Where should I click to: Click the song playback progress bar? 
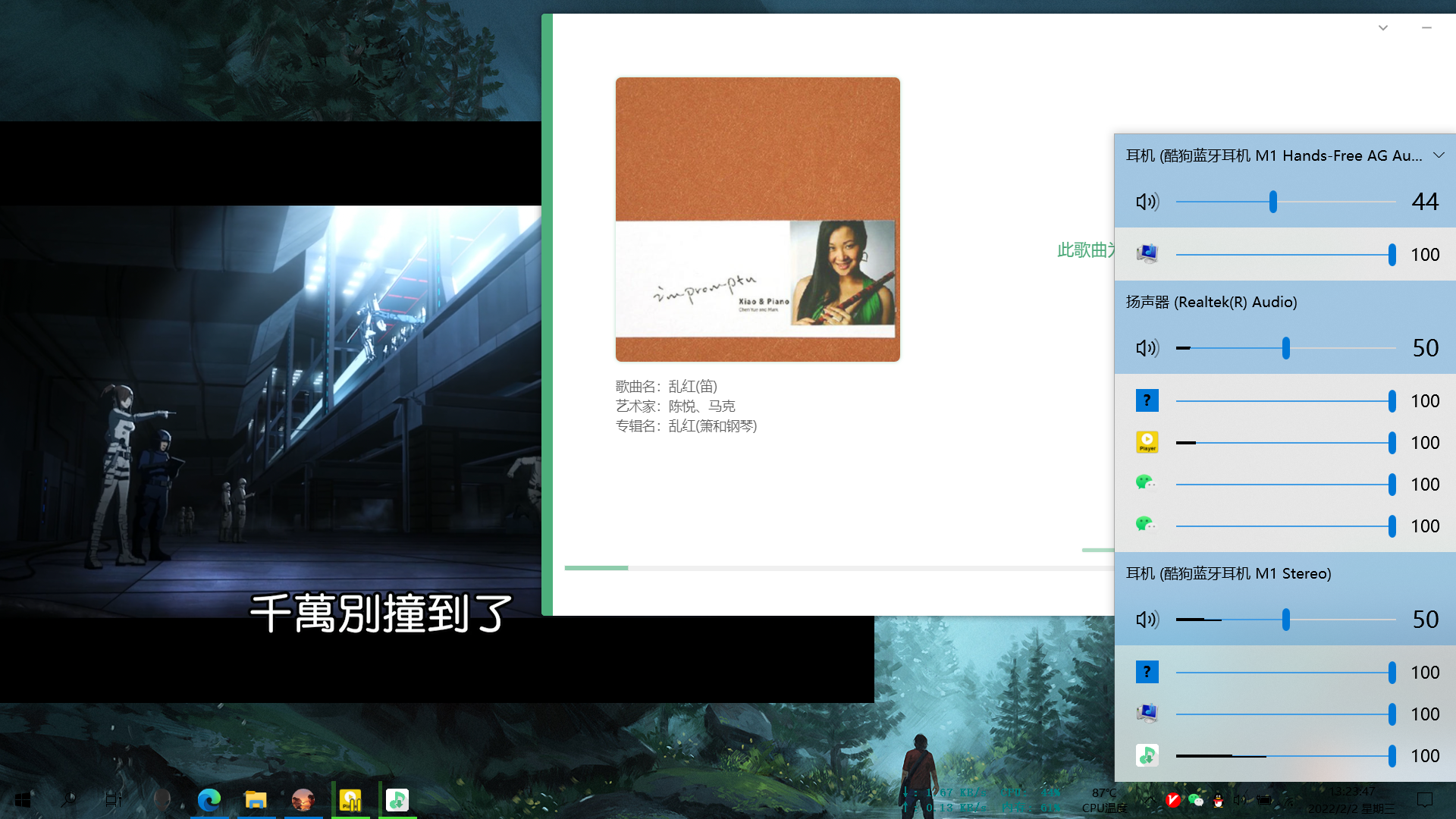(834, 567)
